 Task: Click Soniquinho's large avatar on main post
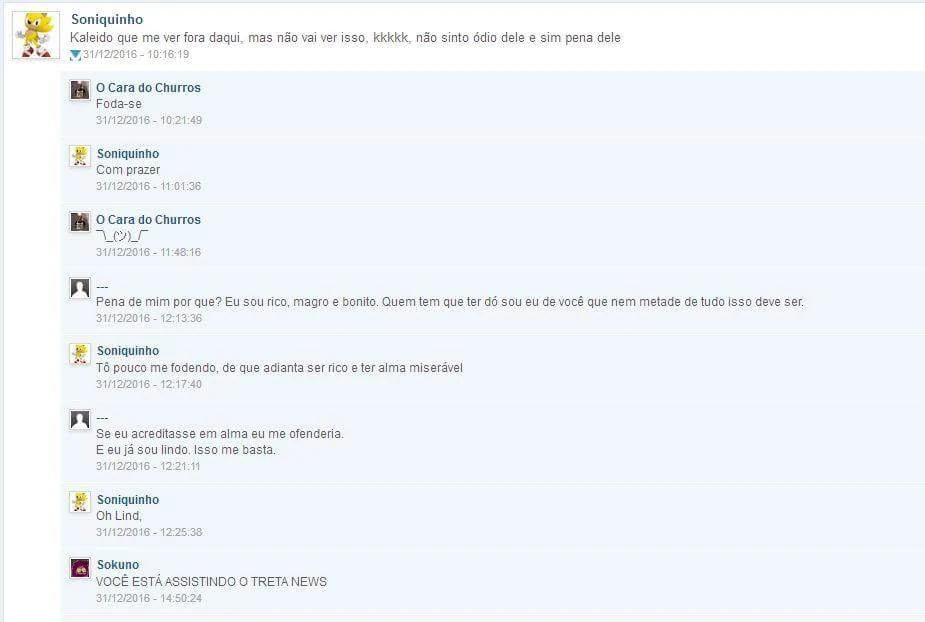coord(36,35)
